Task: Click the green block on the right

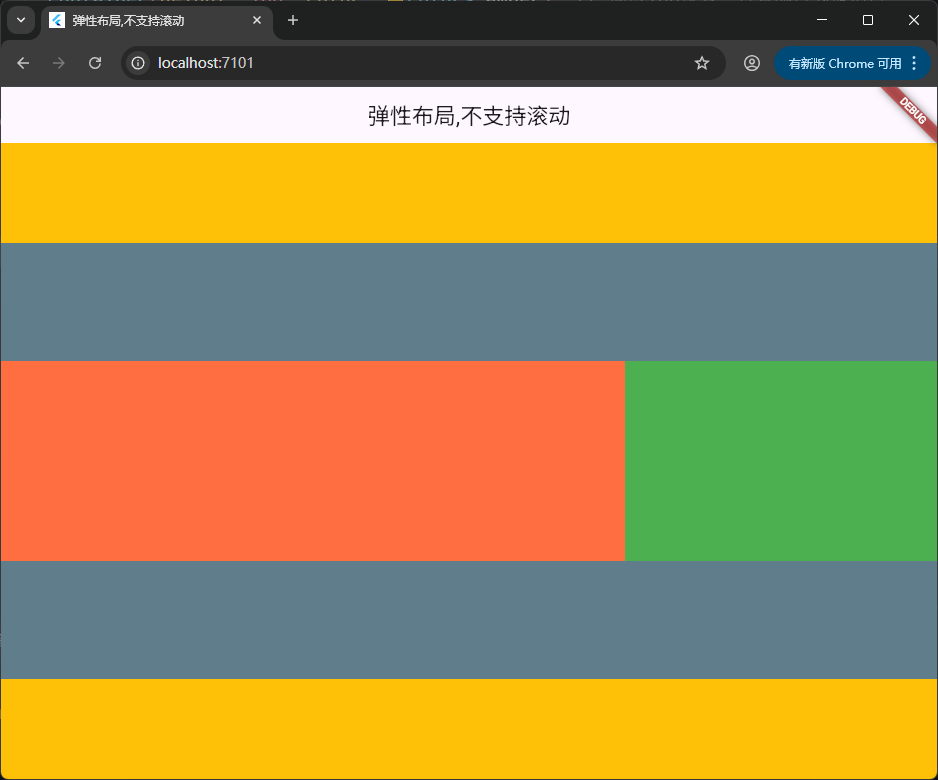Action: click(781, 461)
